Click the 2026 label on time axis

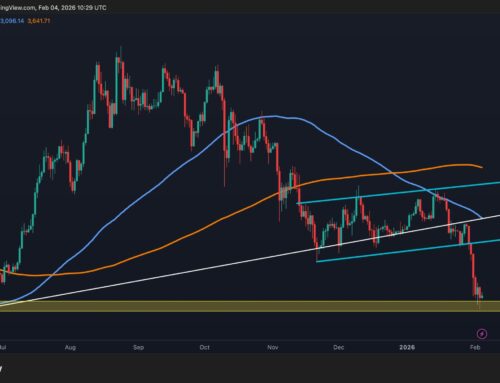coord(407,347)
